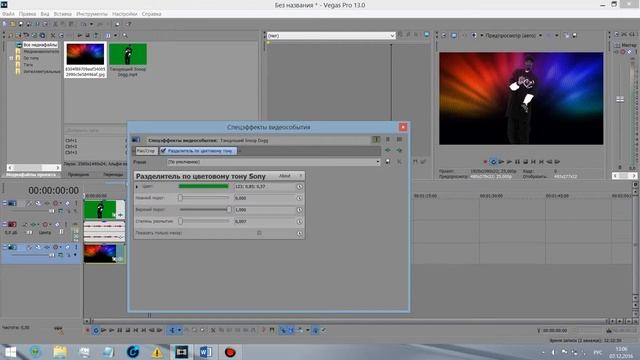Image resolution: width=640 pixels, height=360 pixels.
Task: Open the Инструменты menu
Action: coord(92,14)
